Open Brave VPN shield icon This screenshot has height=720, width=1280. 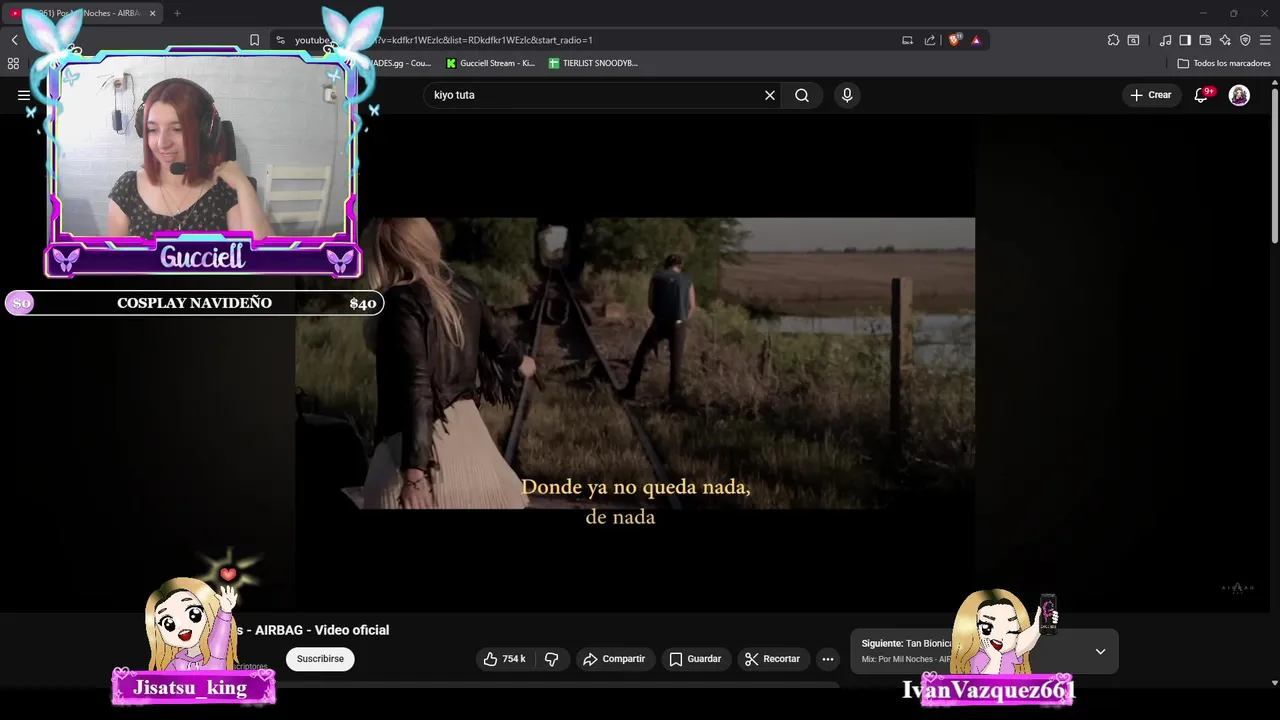[x=1245, y=40]
